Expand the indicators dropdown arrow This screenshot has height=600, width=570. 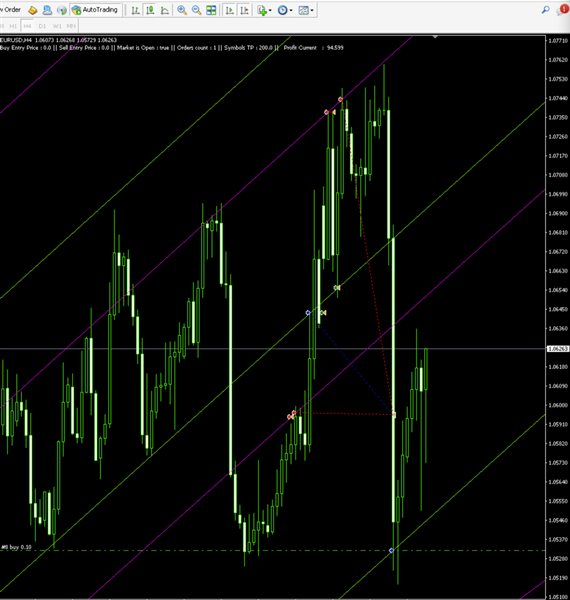[270, 11]
